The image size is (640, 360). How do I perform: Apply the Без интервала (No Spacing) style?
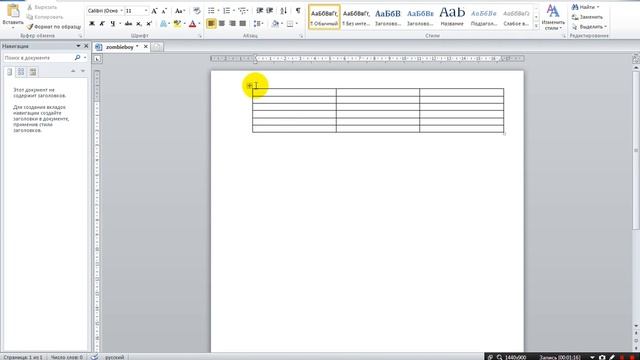point(356,17)
